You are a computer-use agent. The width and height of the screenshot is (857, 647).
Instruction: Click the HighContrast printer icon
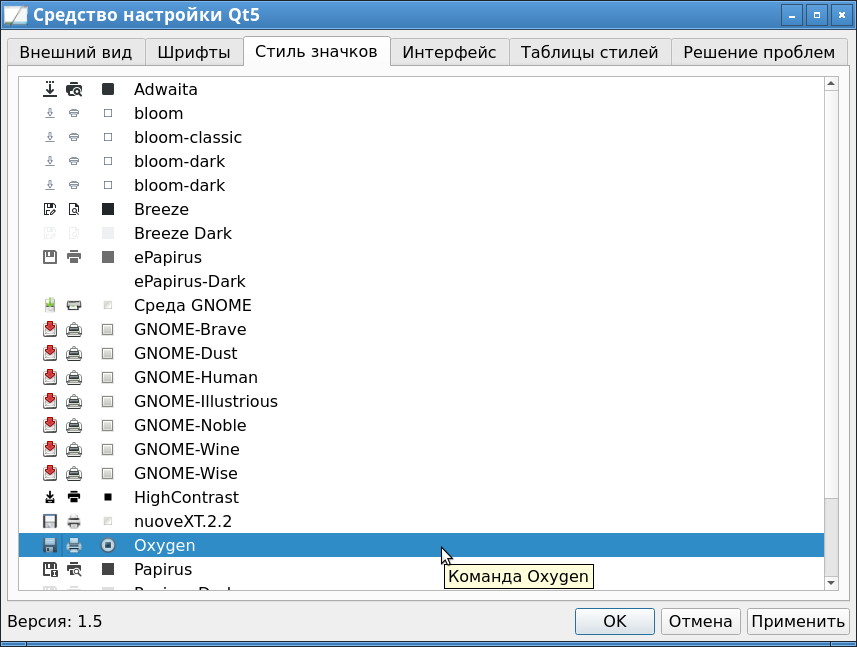[74, 497]
